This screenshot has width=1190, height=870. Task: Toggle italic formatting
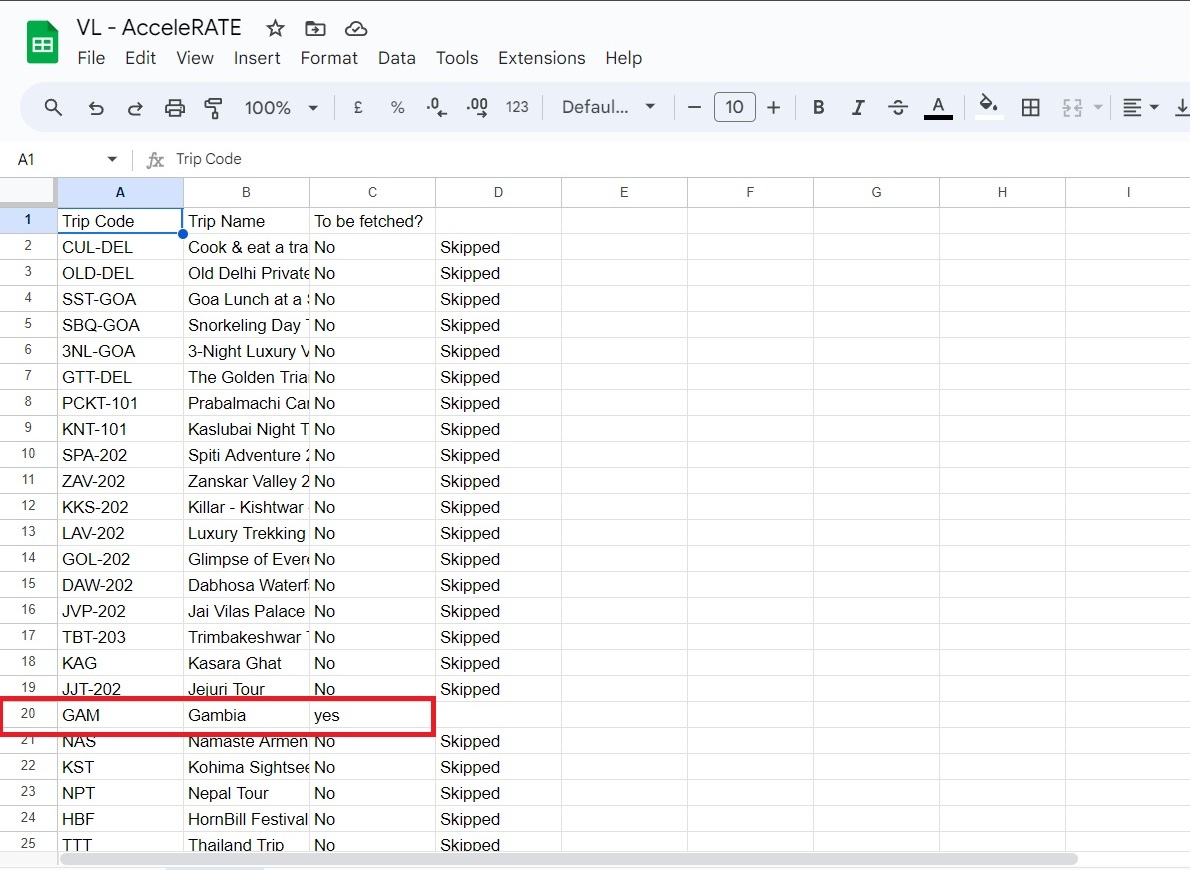(857, 108)
